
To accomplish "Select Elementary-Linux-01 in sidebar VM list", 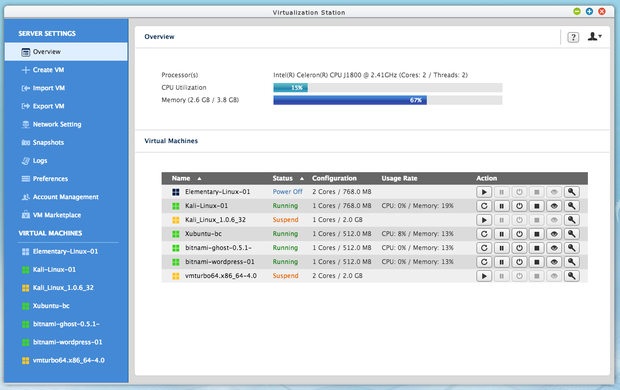I will (66, 252).
